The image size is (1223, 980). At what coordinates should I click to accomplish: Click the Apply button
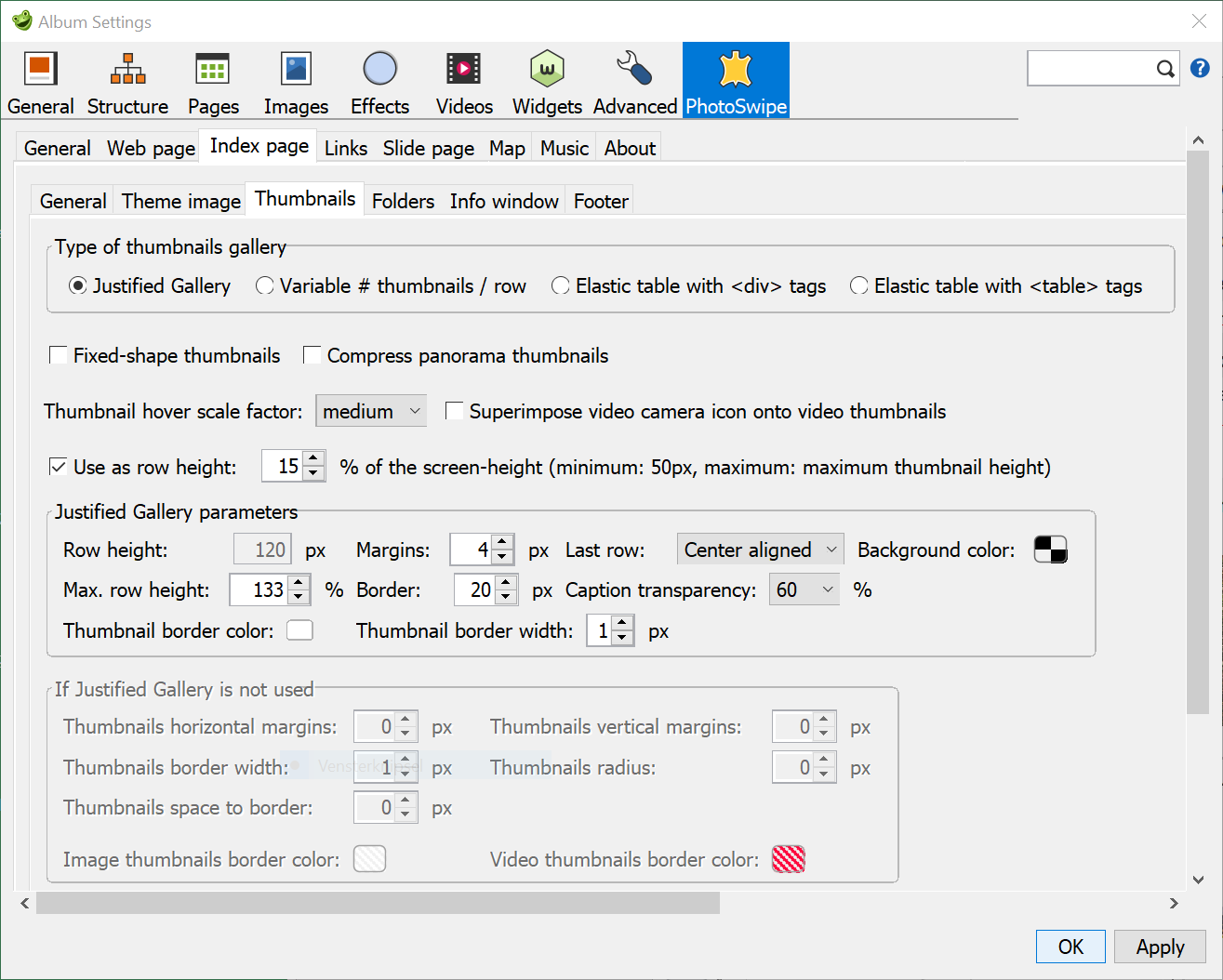(x=1159, y=947)
